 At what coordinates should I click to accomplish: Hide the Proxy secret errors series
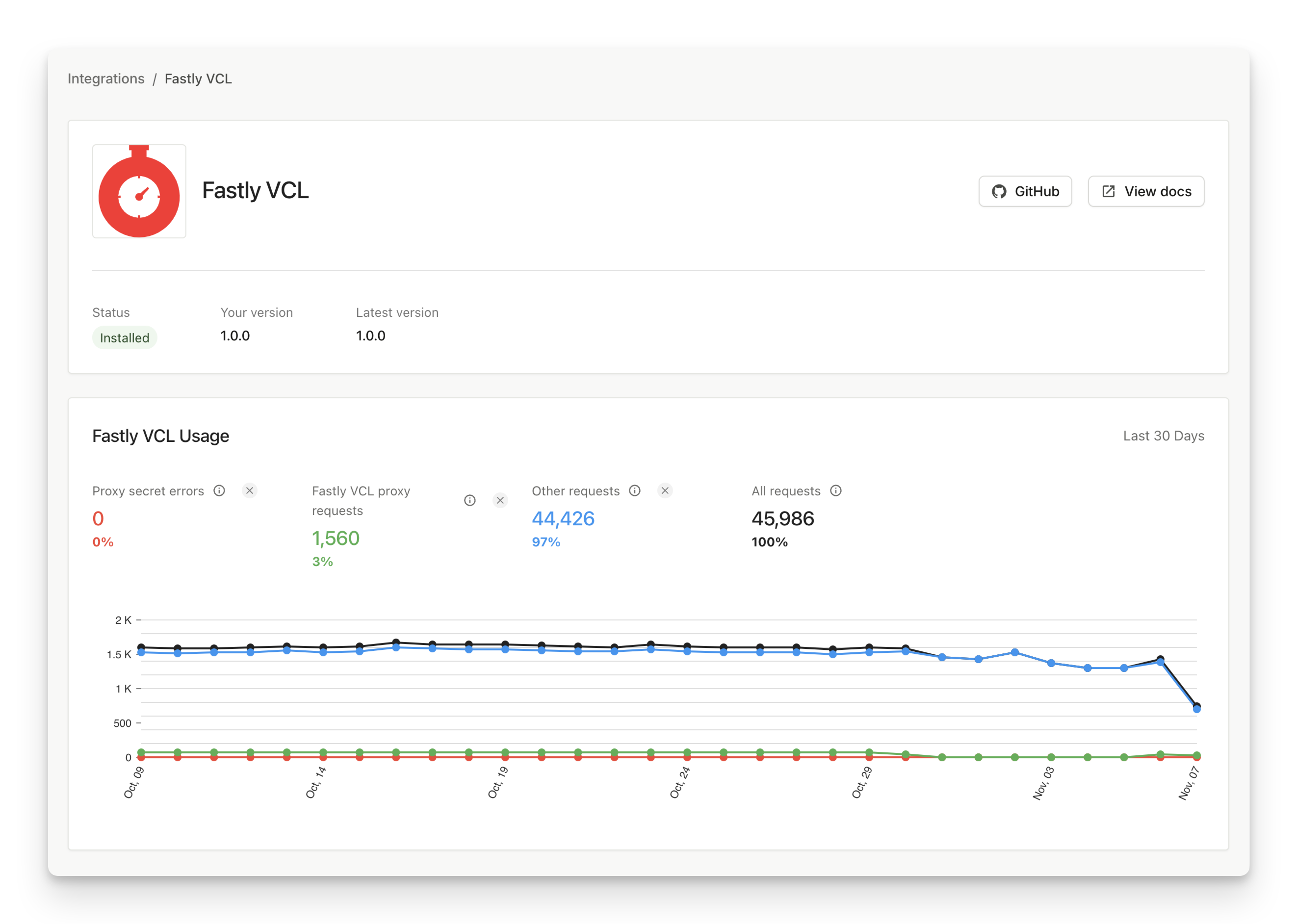click(x=249, y=490)
